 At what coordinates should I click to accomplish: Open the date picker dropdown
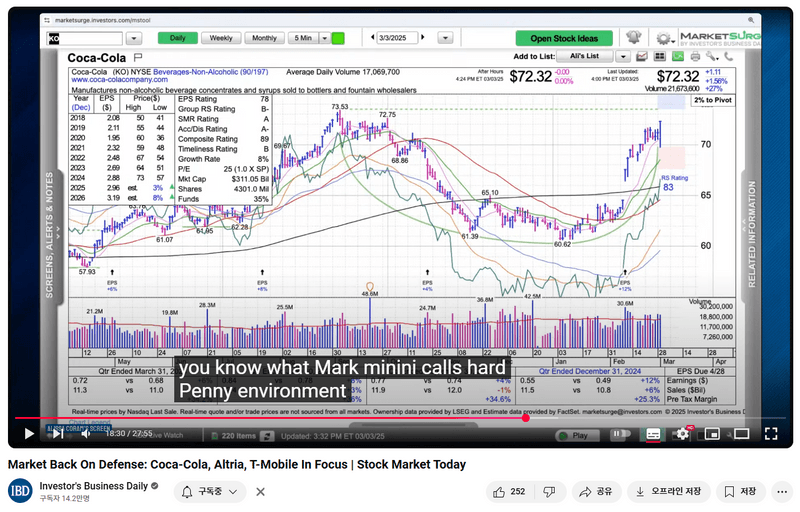[445, 38]
